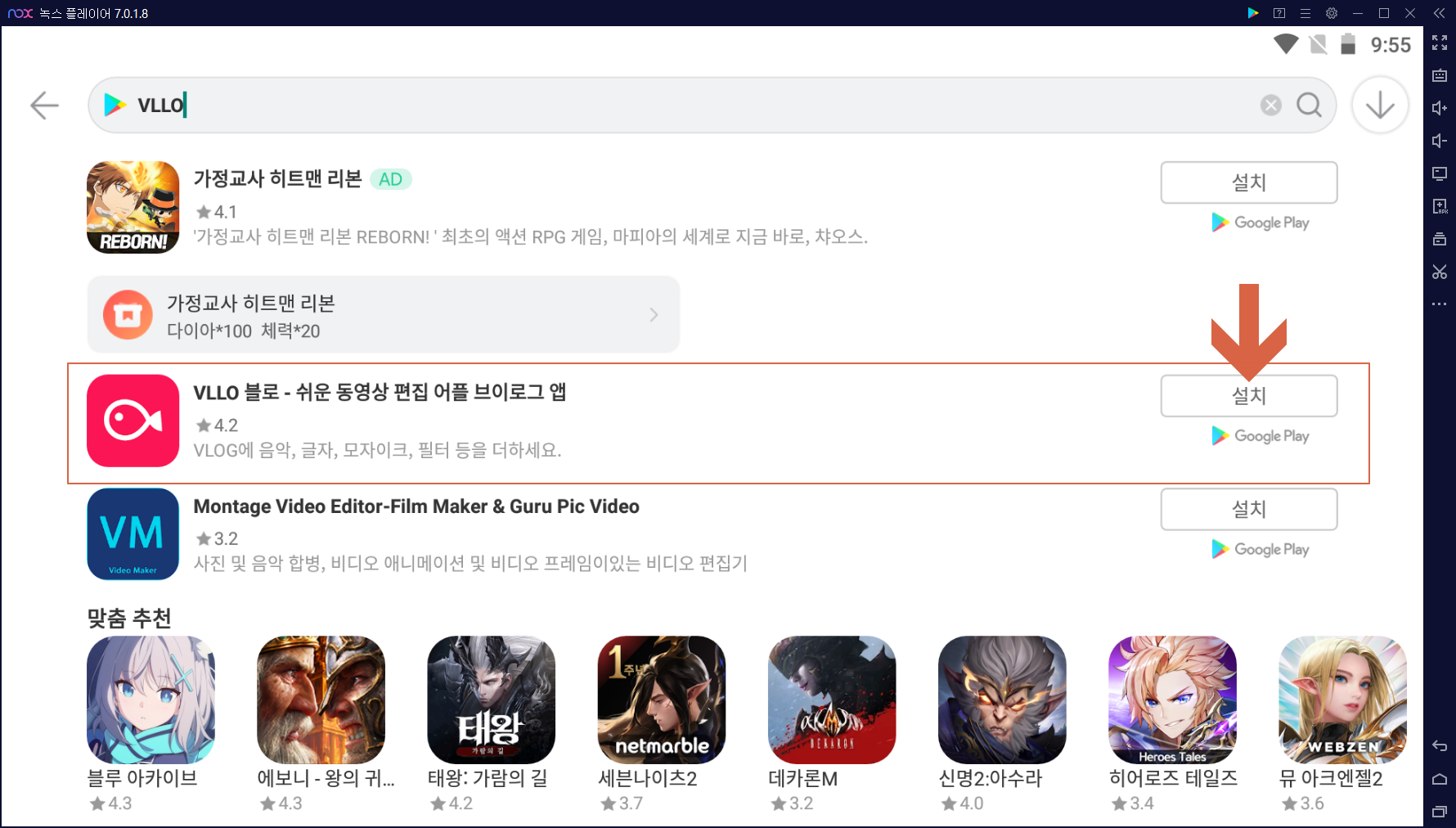Click the VLLO ★4.2 rating

click(217, 425)
